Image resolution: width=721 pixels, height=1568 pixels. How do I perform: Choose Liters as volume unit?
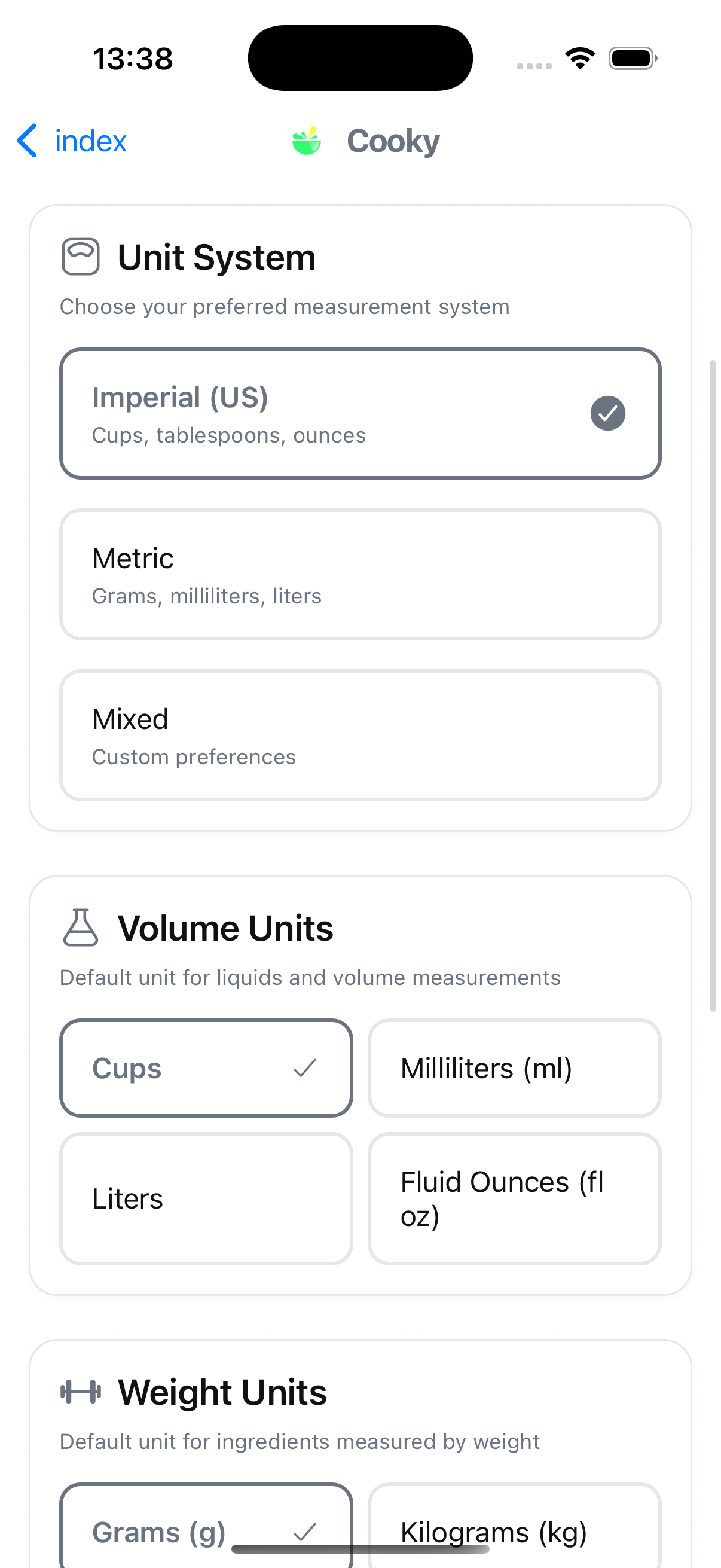click(x=206, y=1198)
